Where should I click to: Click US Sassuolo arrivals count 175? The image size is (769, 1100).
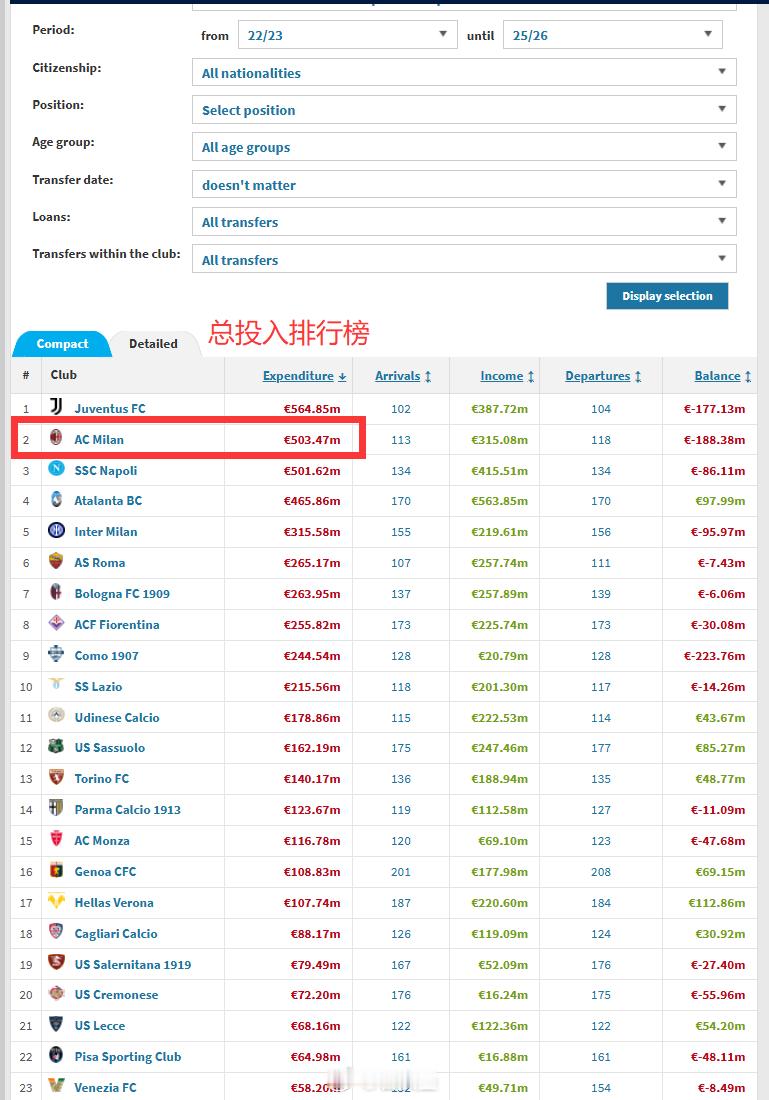coord(401,748)
